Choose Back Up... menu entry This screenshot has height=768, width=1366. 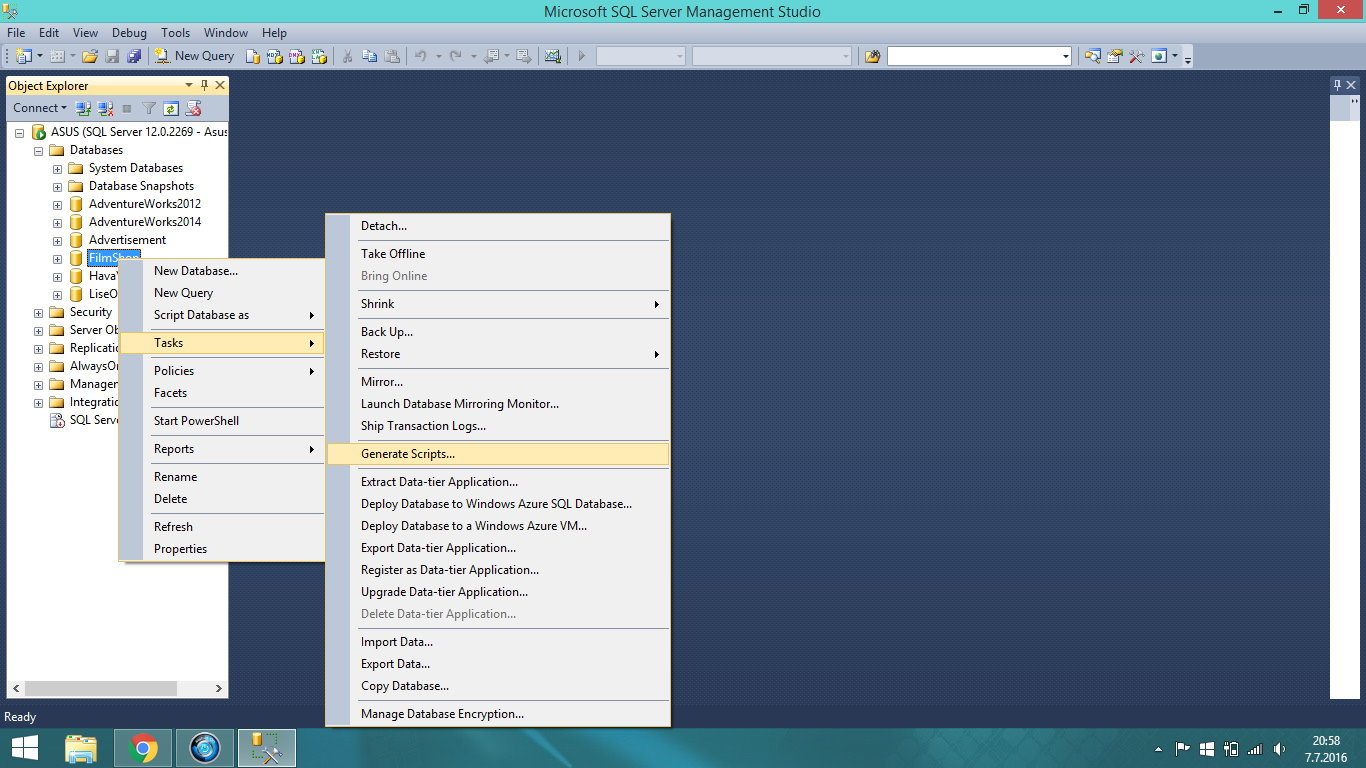click(498, 332)
